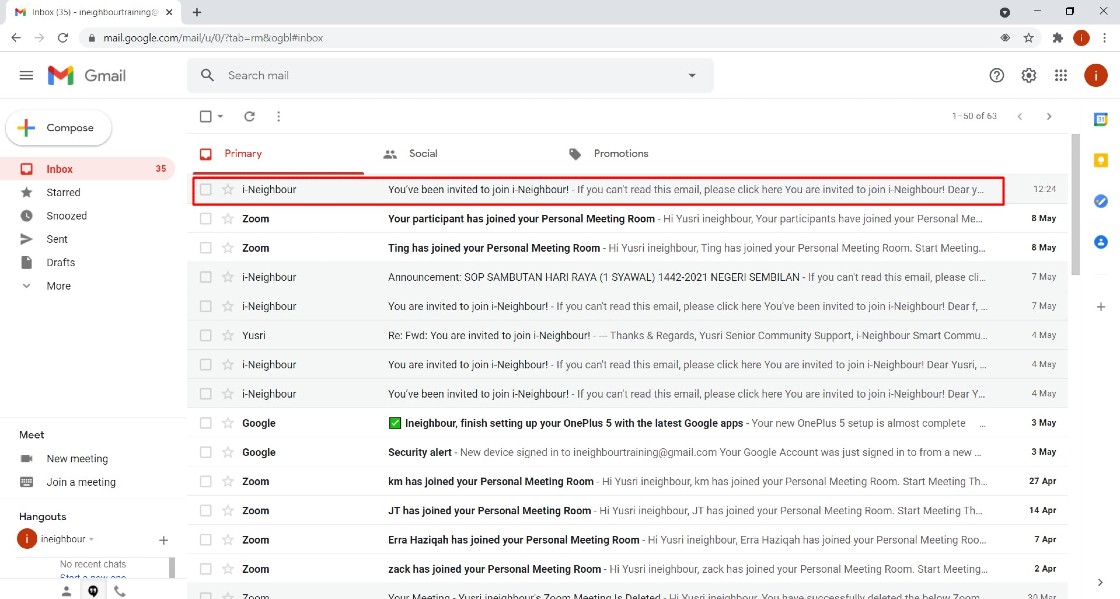Viewport: 1120px width, 599px height.
Task: Open Chrome menu three dots
Action: 1104,38
